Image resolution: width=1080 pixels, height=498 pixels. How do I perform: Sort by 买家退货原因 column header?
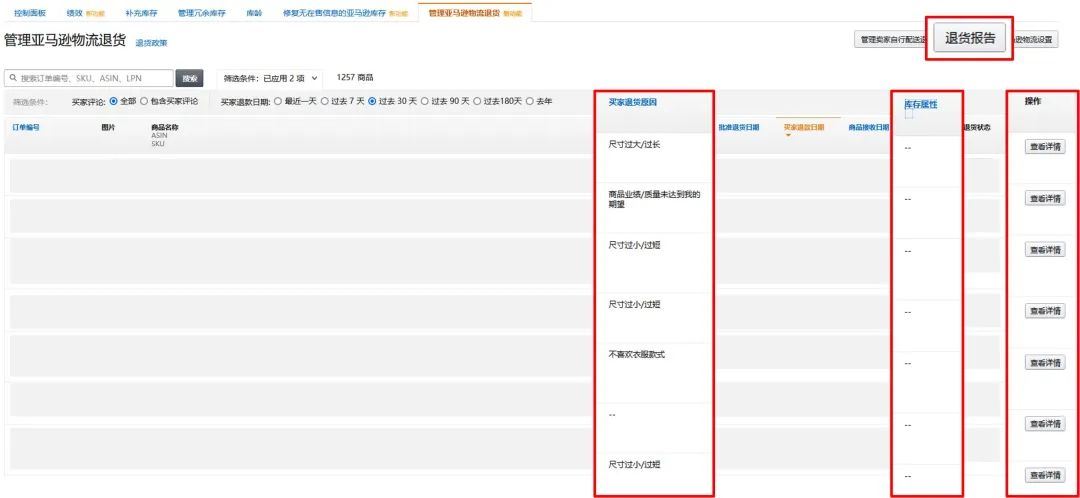coord(632,102)
